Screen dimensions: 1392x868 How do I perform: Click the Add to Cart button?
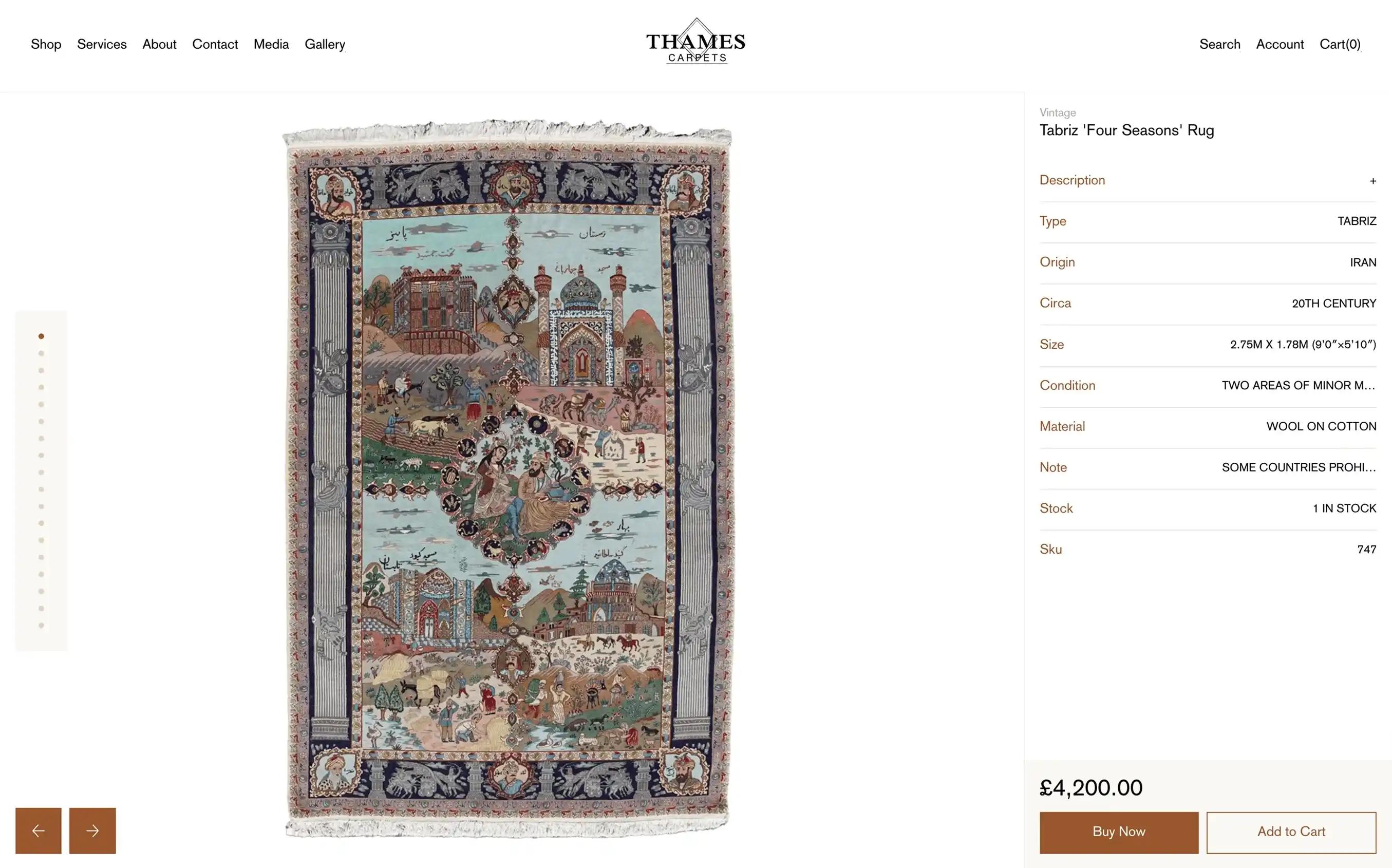tap(1291, 832)
